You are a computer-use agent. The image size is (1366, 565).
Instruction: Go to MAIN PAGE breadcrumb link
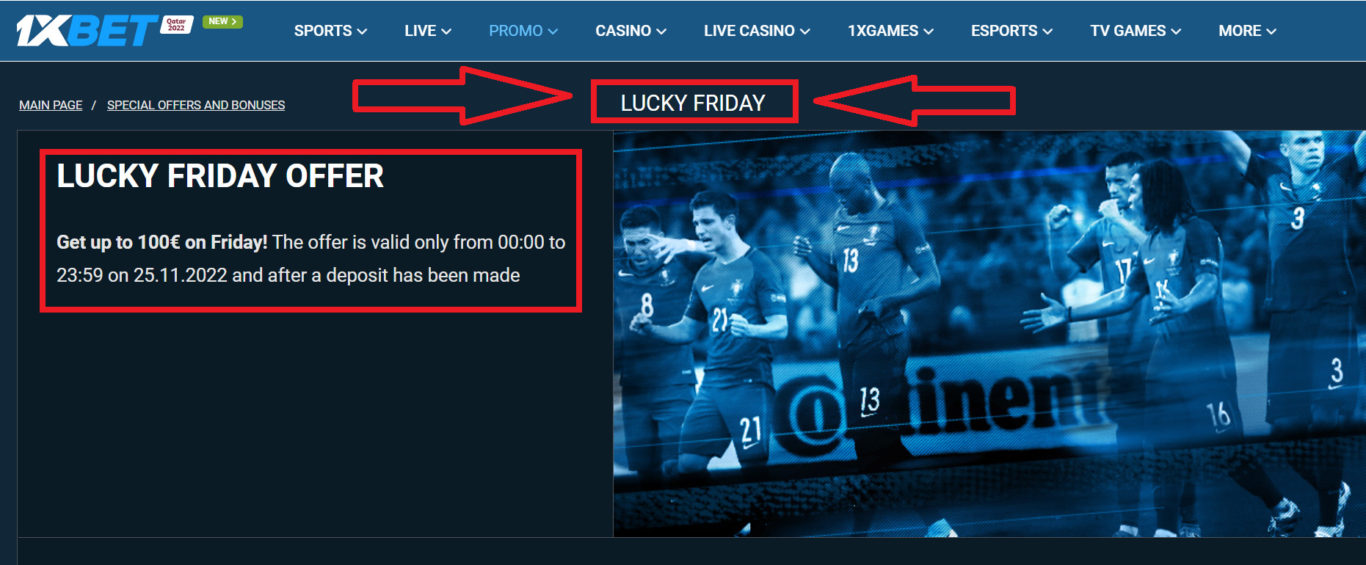(51, 105)
